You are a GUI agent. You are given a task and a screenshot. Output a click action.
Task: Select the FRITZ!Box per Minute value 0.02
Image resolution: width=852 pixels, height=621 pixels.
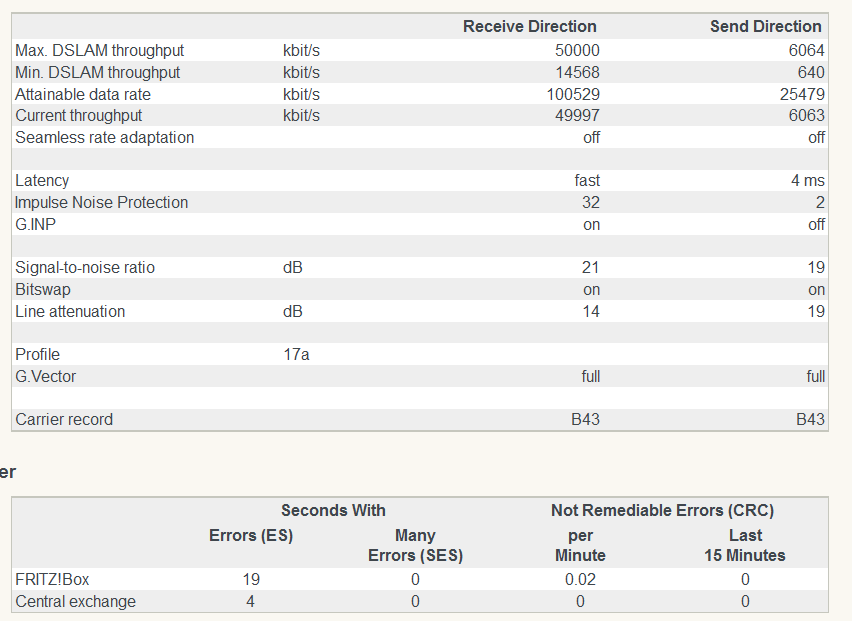[580, 580]
